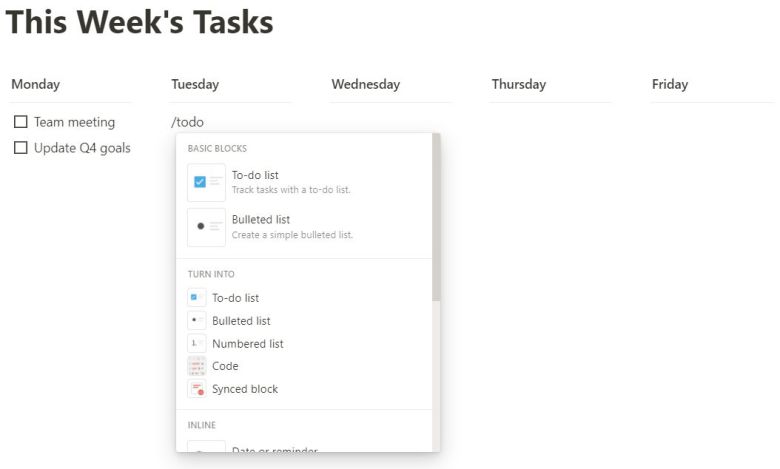Choose "Code" in Turn Into section

pyautogui.click(x=225, y=367)
